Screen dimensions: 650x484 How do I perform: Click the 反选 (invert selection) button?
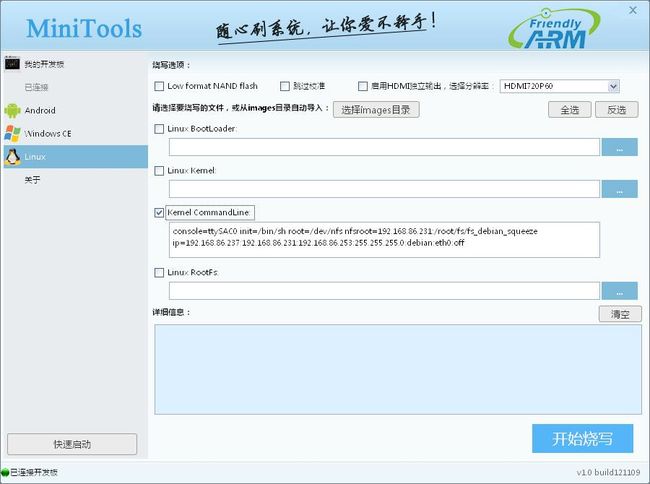616,110
